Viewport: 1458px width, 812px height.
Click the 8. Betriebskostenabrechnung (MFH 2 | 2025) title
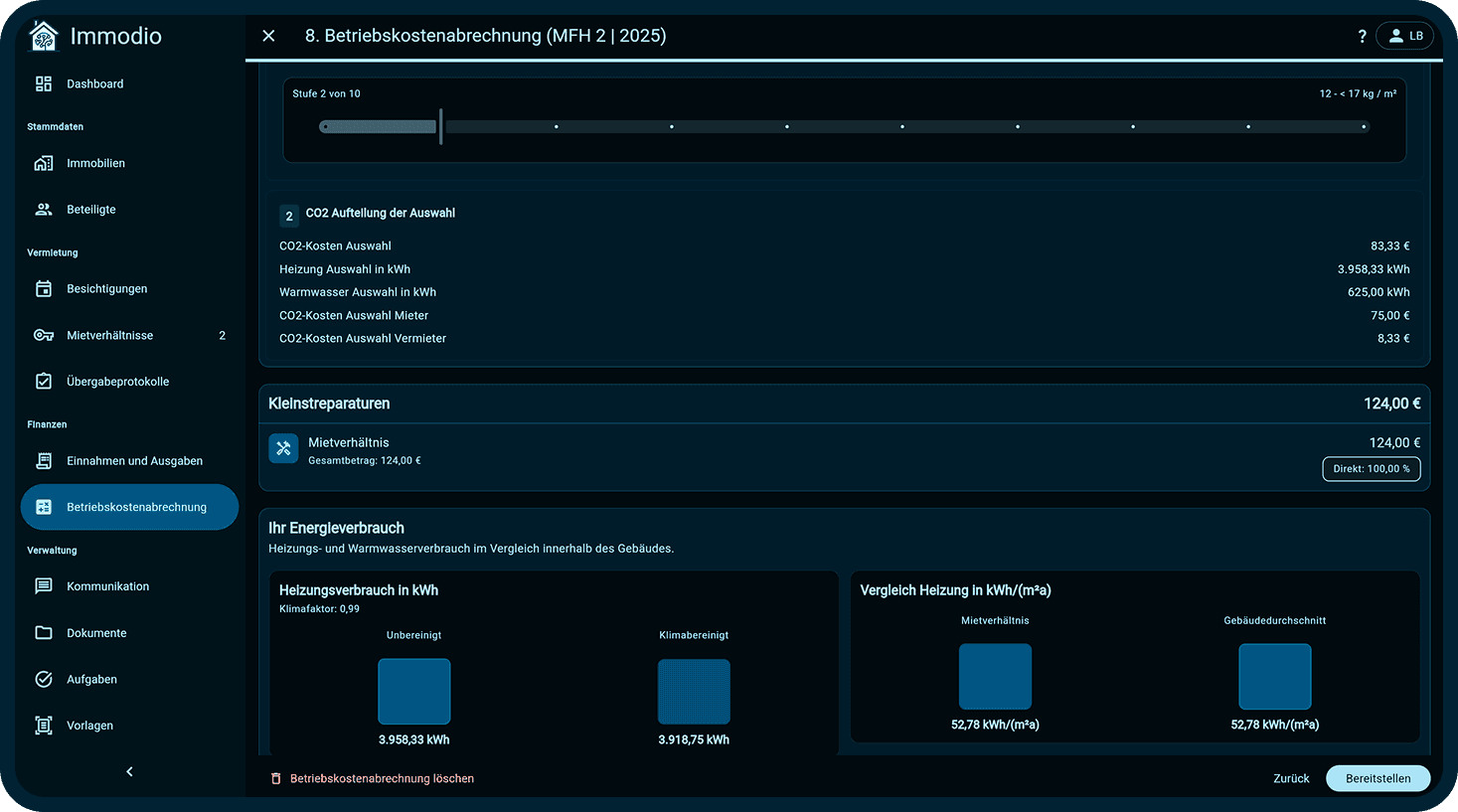click(x=485, y=36)
